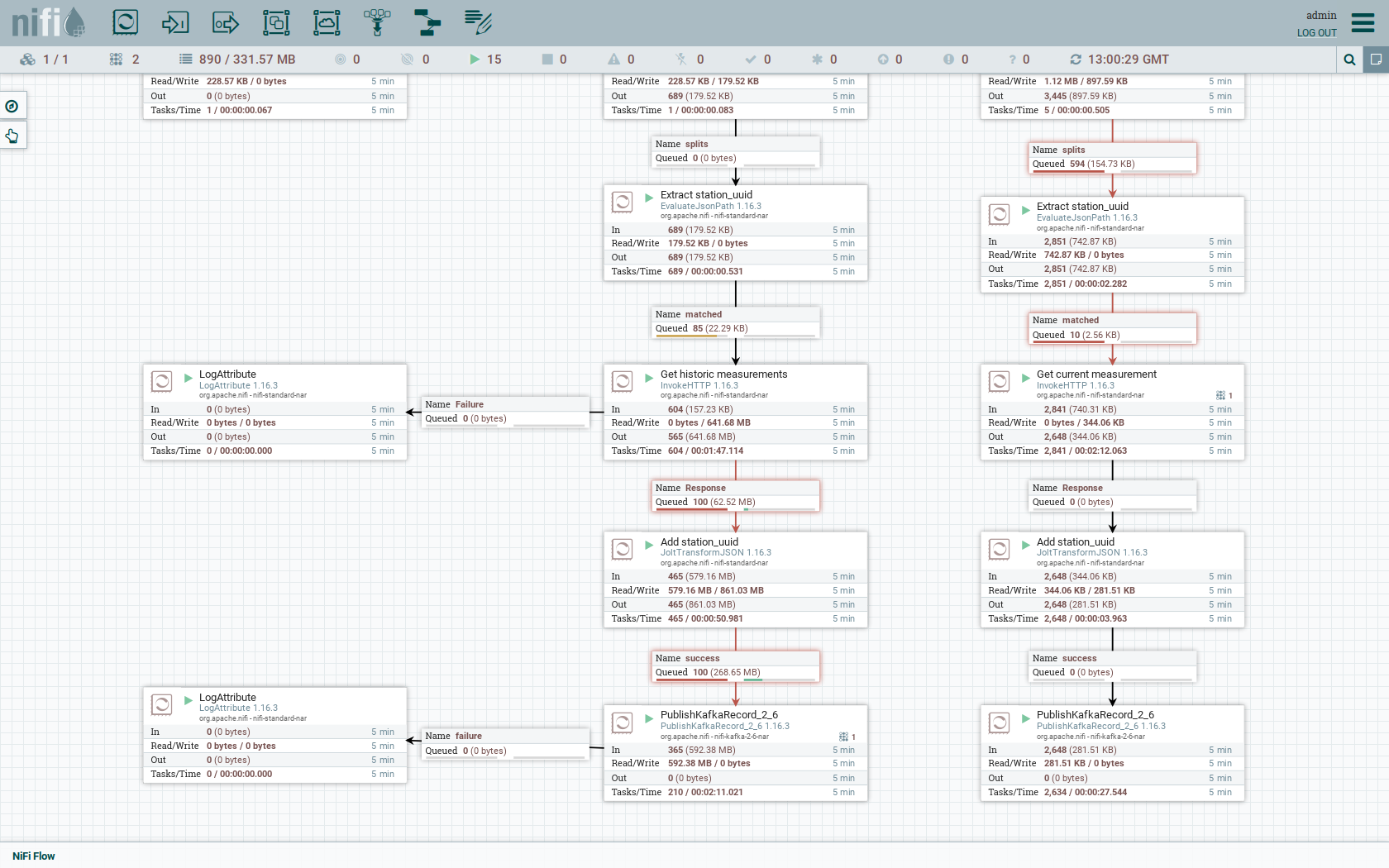Screen dimensions: 1389x868
Task: Select the Remote Process Group icon
Action: point(327,22)
